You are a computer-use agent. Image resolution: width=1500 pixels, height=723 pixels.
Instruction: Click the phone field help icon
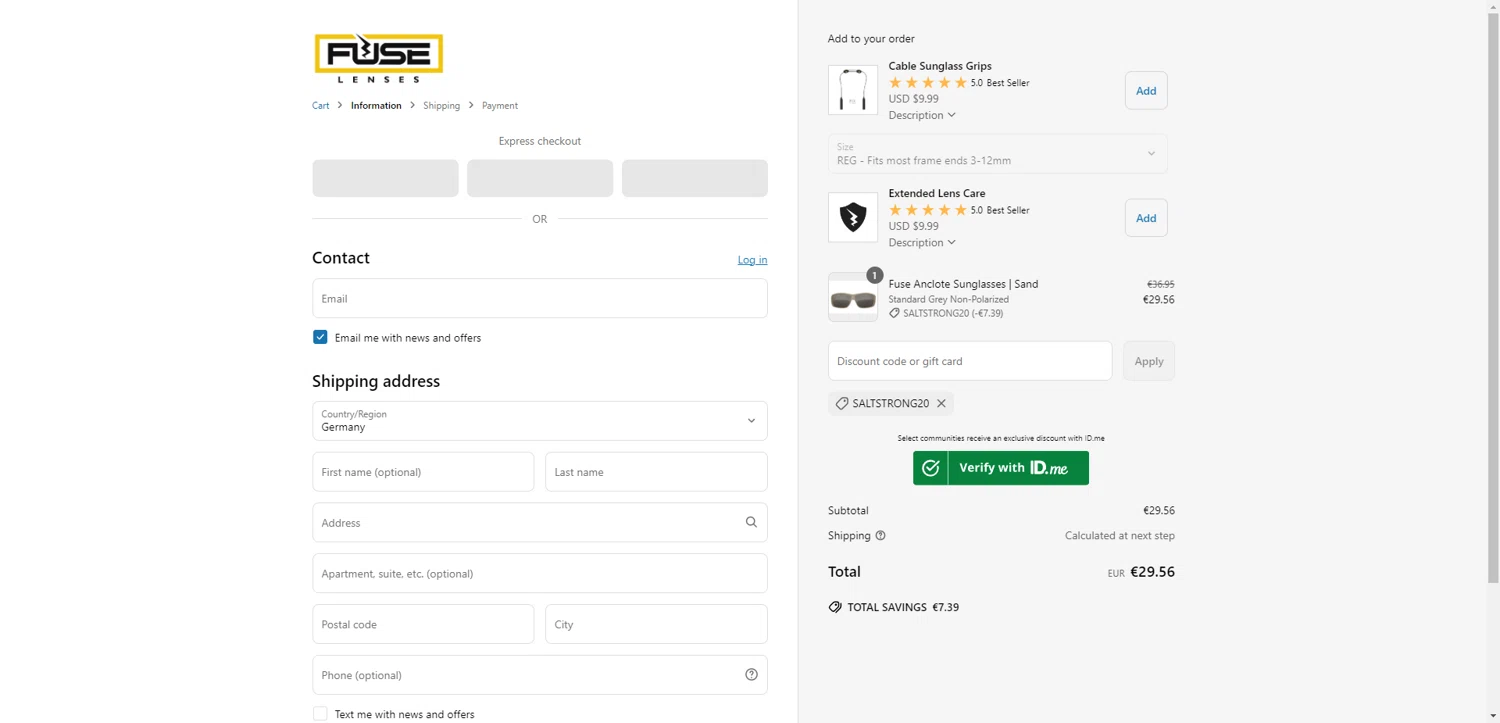pos(751,675)
